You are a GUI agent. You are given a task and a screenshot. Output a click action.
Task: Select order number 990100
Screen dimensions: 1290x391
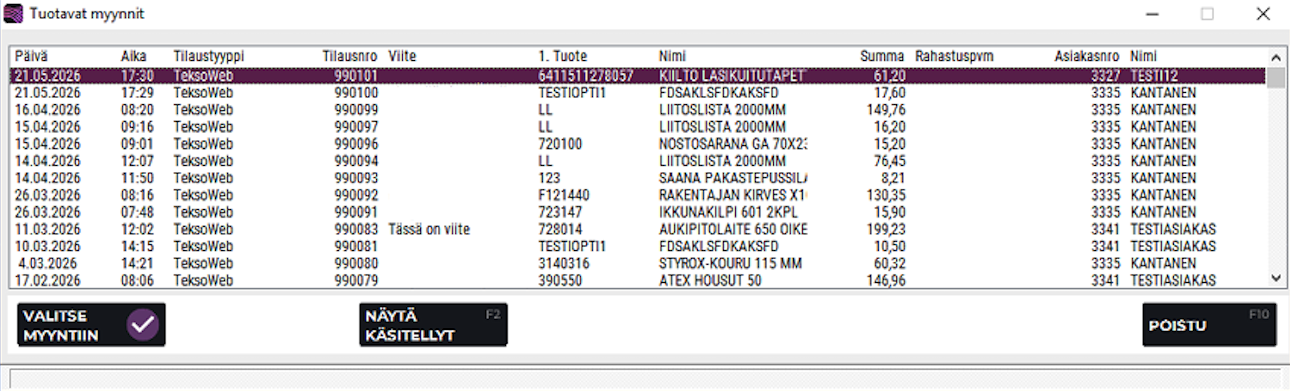pos(356,92)
